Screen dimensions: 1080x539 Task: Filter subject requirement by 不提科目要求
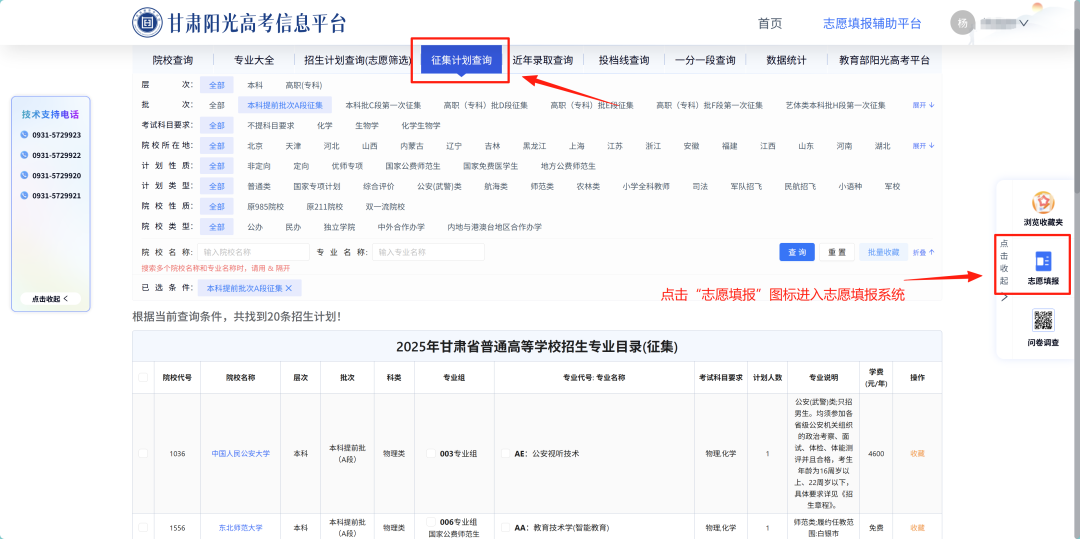point(271,125)
